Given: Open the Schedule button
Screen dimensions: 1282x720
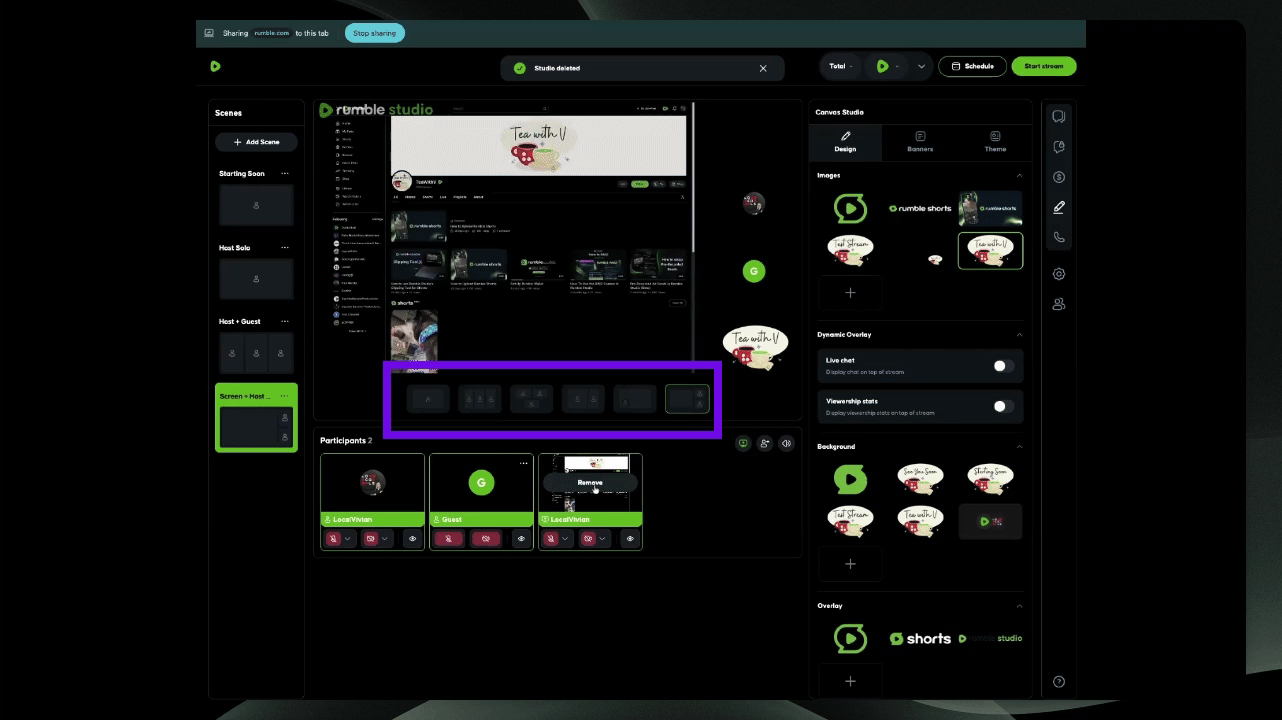Looking at the screenshot, I should coord(972,66).
